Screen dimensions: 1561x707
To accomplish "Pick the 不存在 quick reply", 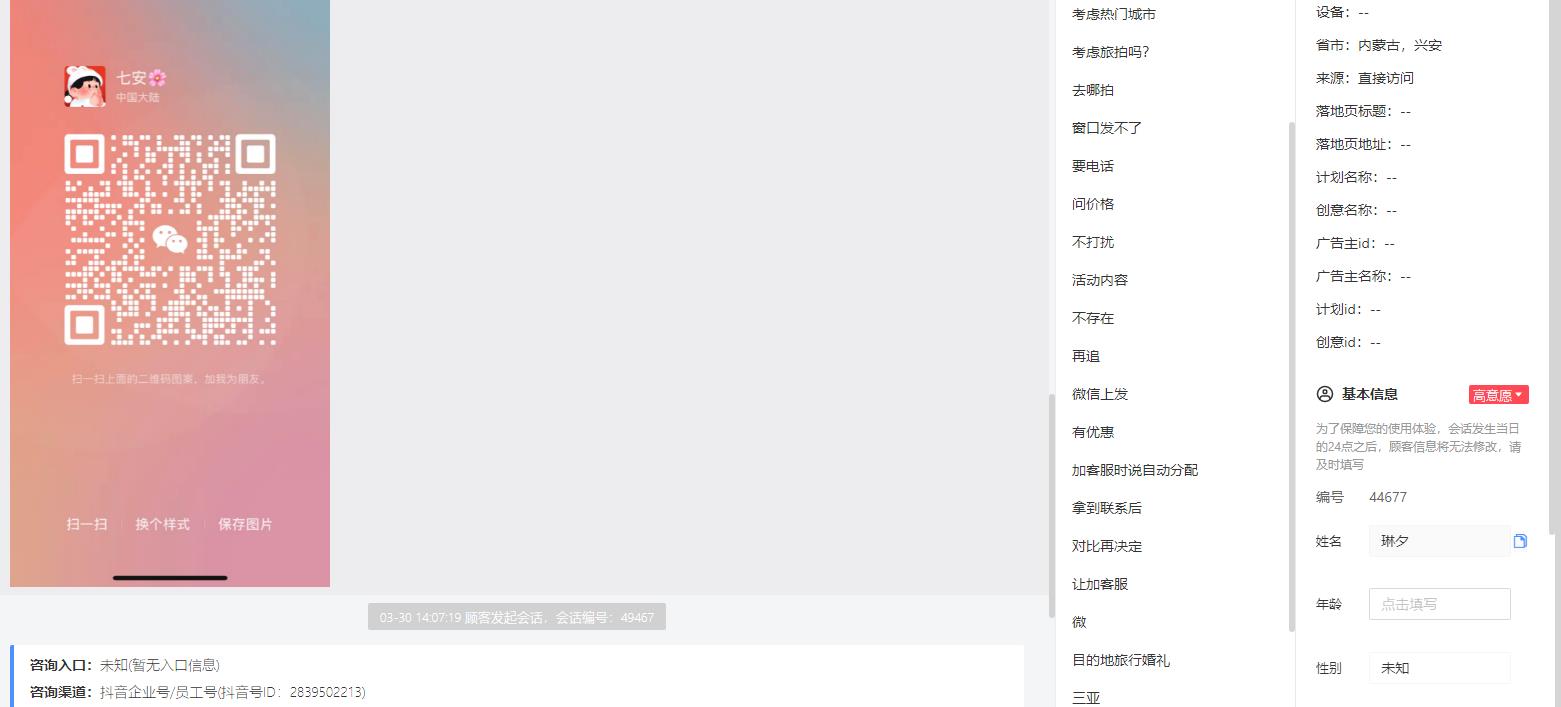I will pos(1093,318).
